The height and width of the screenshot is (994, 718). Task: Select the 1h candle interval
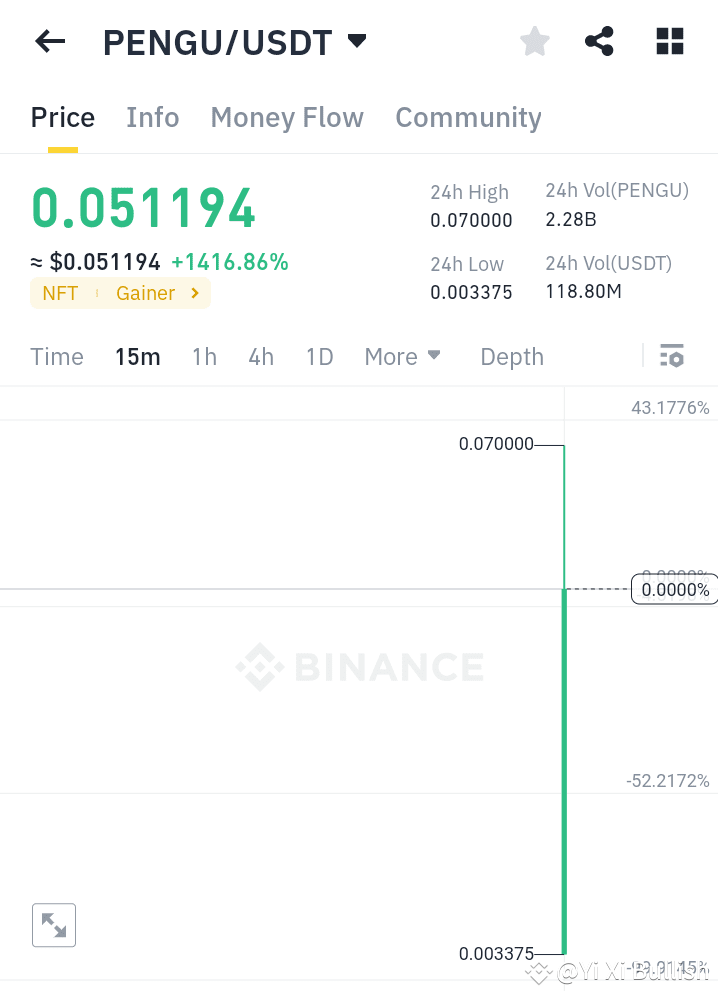pos(204,356)
